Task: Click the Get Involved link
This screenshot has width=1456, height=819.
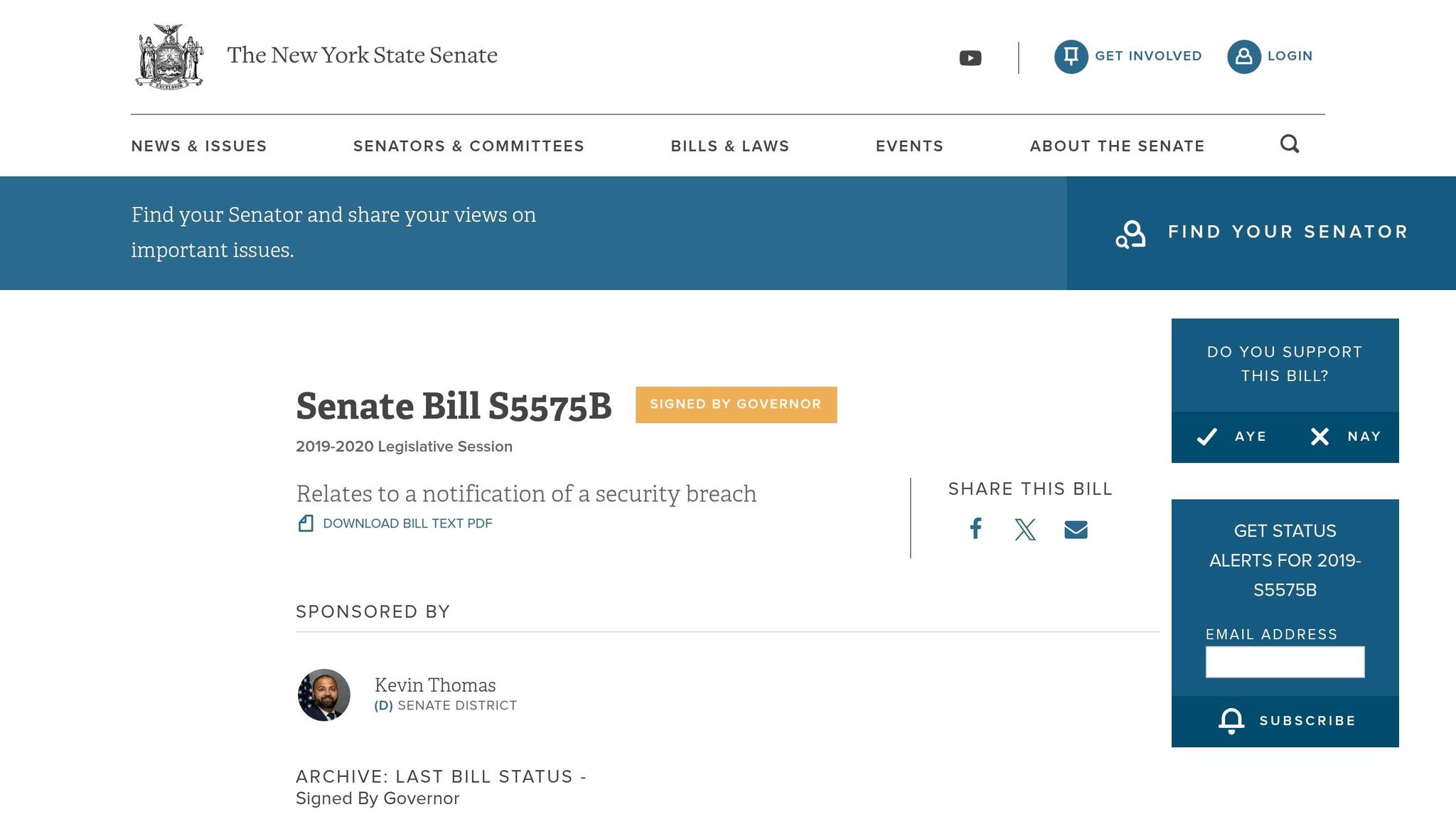Action: pos(1148,56)
